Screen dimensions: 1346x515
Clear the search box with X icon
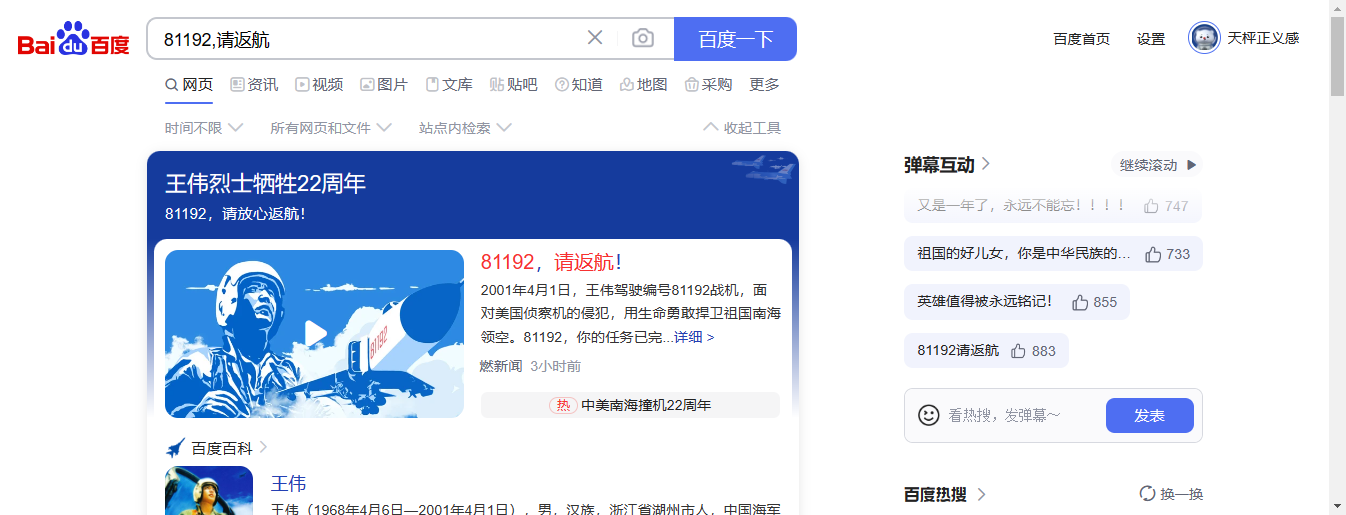(x=595, y=38)
